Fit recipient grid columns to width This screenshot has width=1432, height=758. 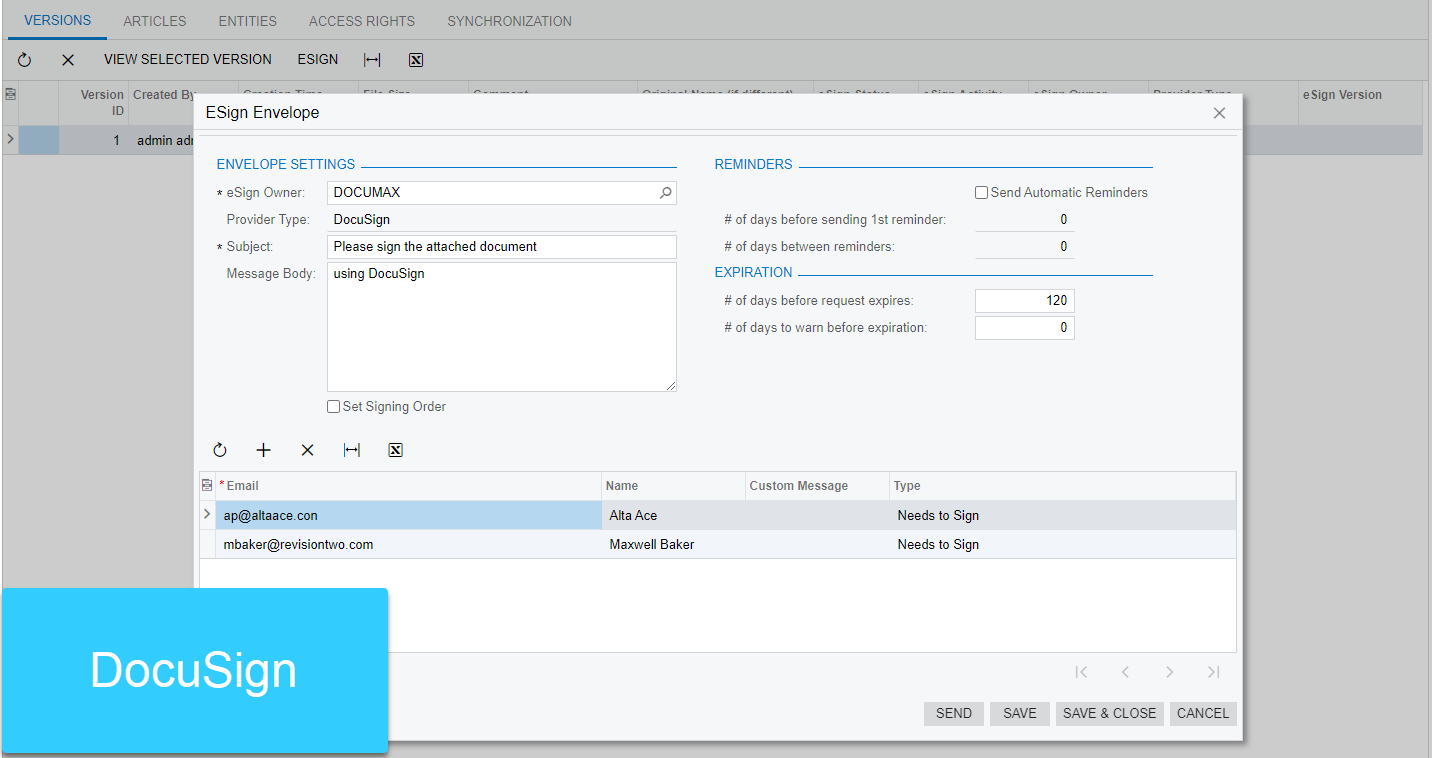[x=352, y=451]
